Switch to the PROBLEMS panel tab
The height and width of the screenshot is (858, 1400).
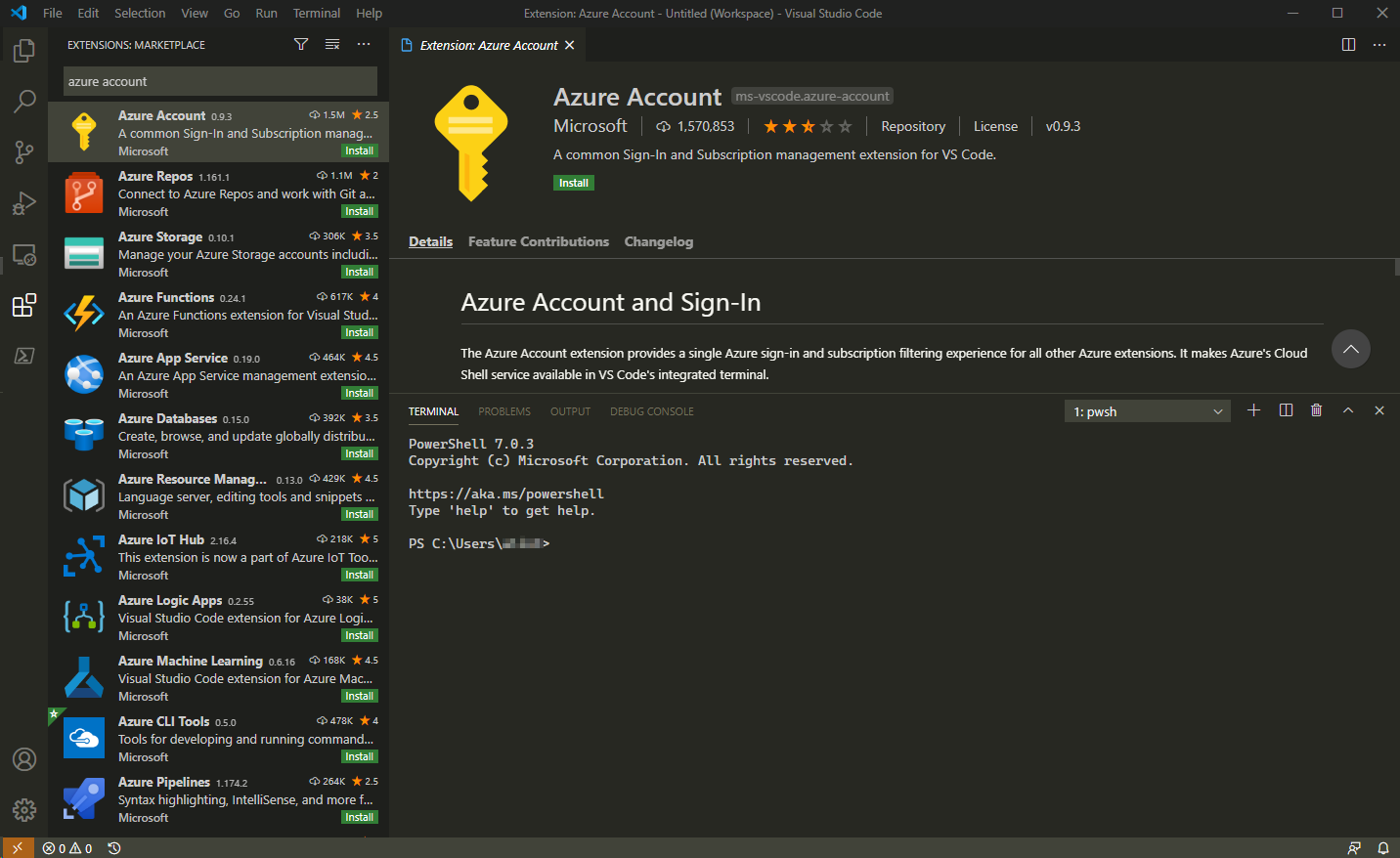coord(504,411)
